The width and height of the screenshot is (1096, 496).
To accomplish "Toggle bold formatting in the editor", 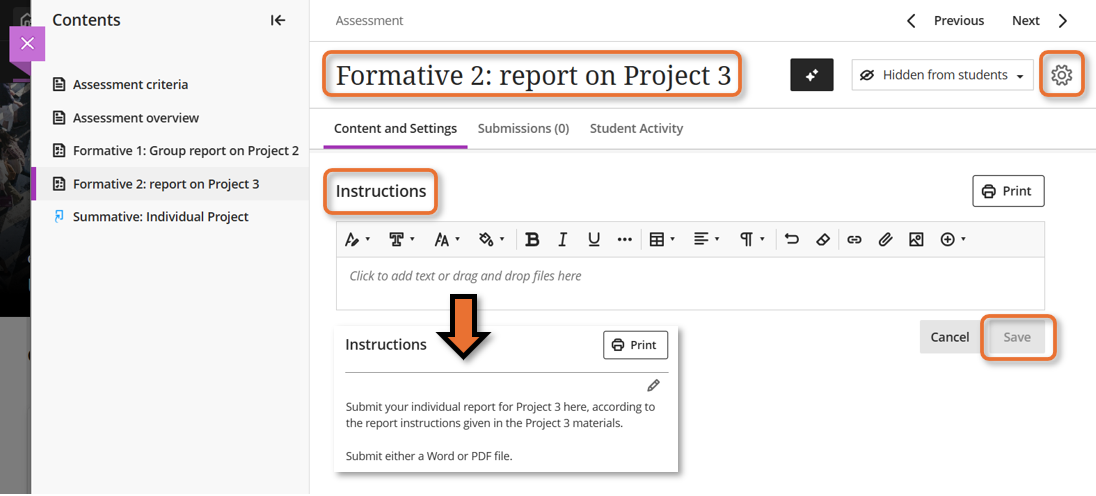I will [532, 240].
